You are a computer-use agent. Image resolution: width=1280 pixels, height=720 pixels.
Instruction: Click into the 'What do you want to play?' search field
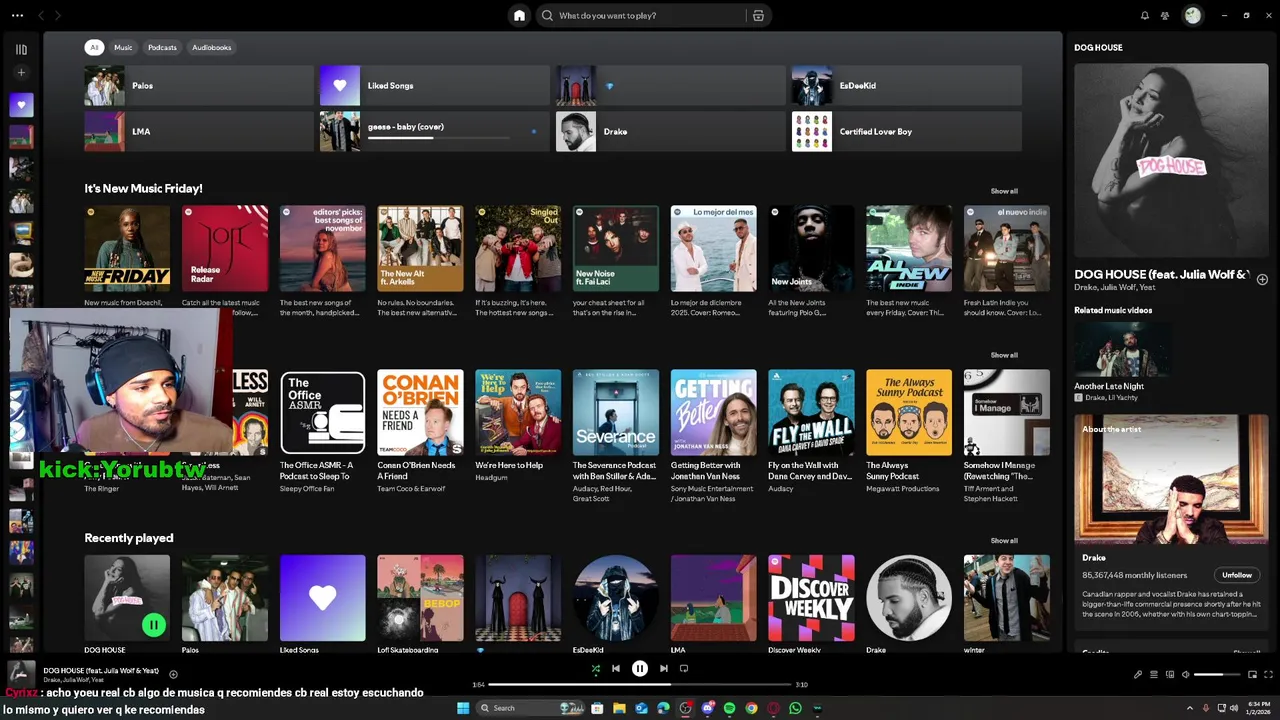click(x=650, y=15)
